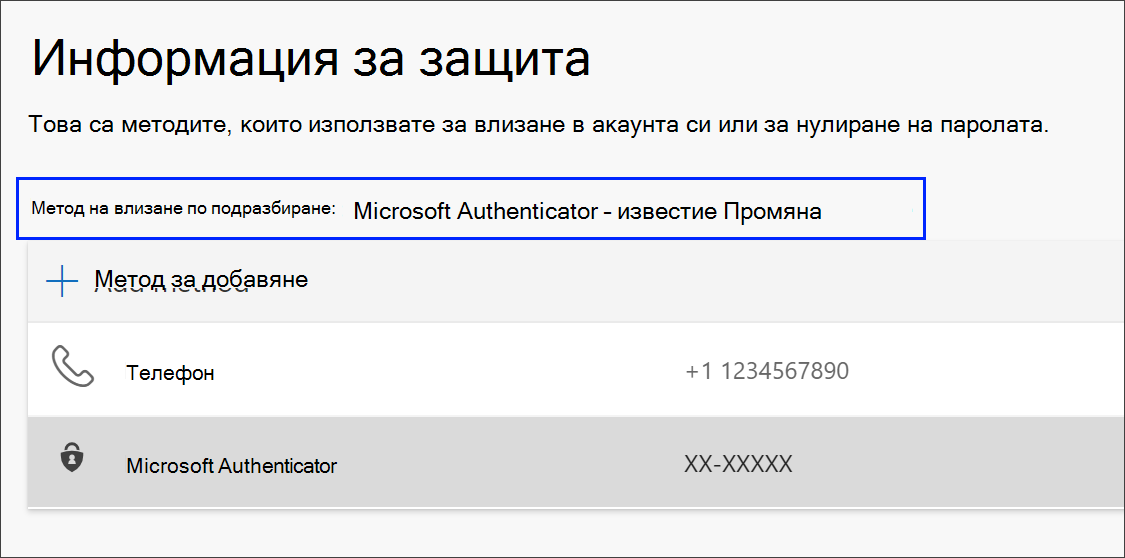Select the white Телефон row background
The width and height of the screenshot is (1125, 558).
pyautogui.click(x=576, y=369)
